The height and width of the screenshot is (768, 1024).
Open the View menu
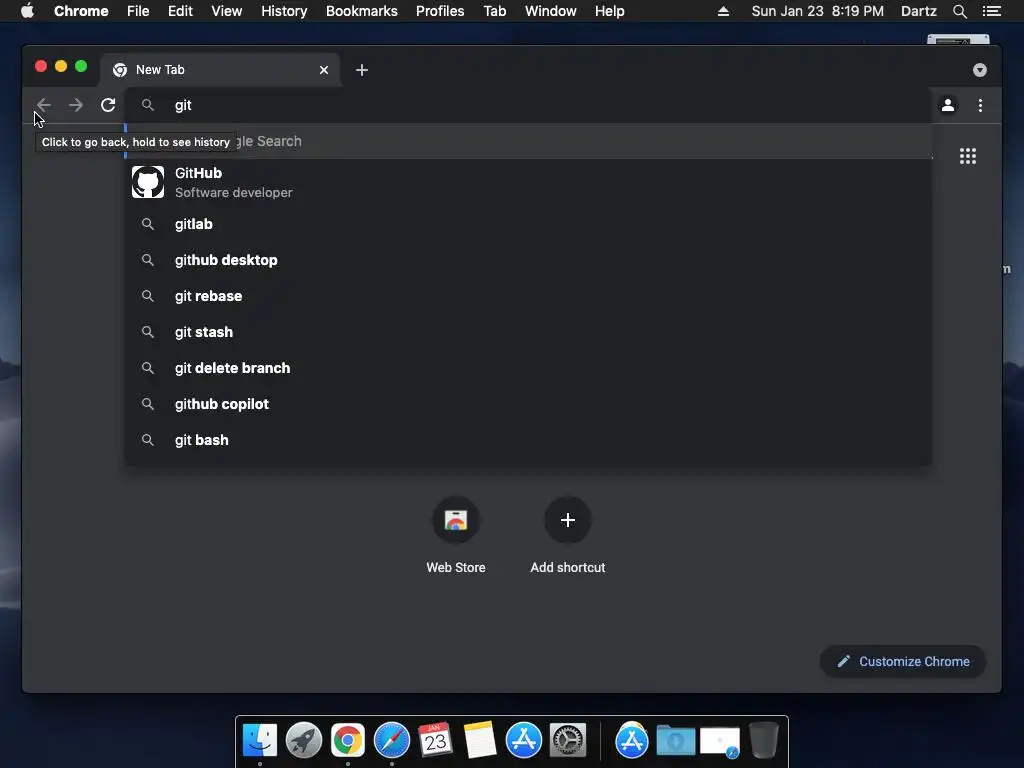tap(227, 11)
